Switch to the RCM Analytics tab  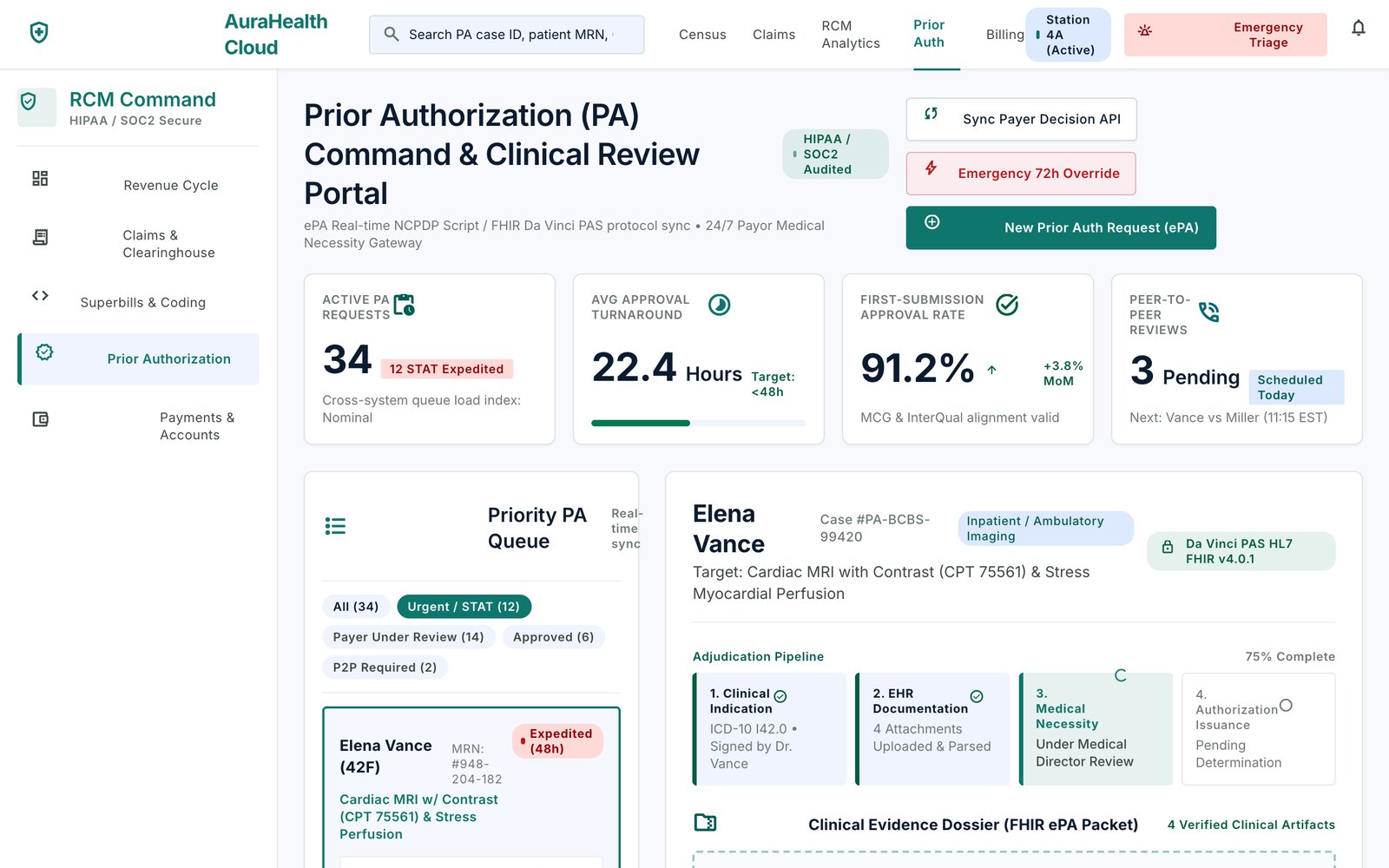tap(851, 35)
